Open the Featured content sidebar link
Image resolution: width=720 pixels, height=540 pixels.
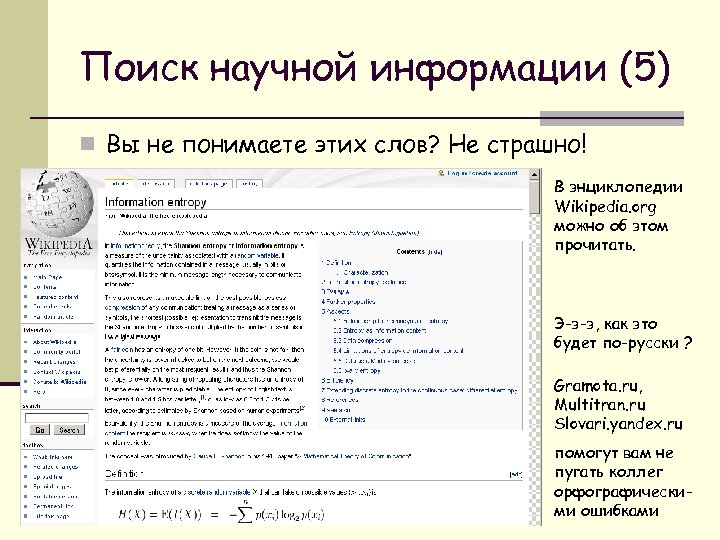[x=56, y=297]
